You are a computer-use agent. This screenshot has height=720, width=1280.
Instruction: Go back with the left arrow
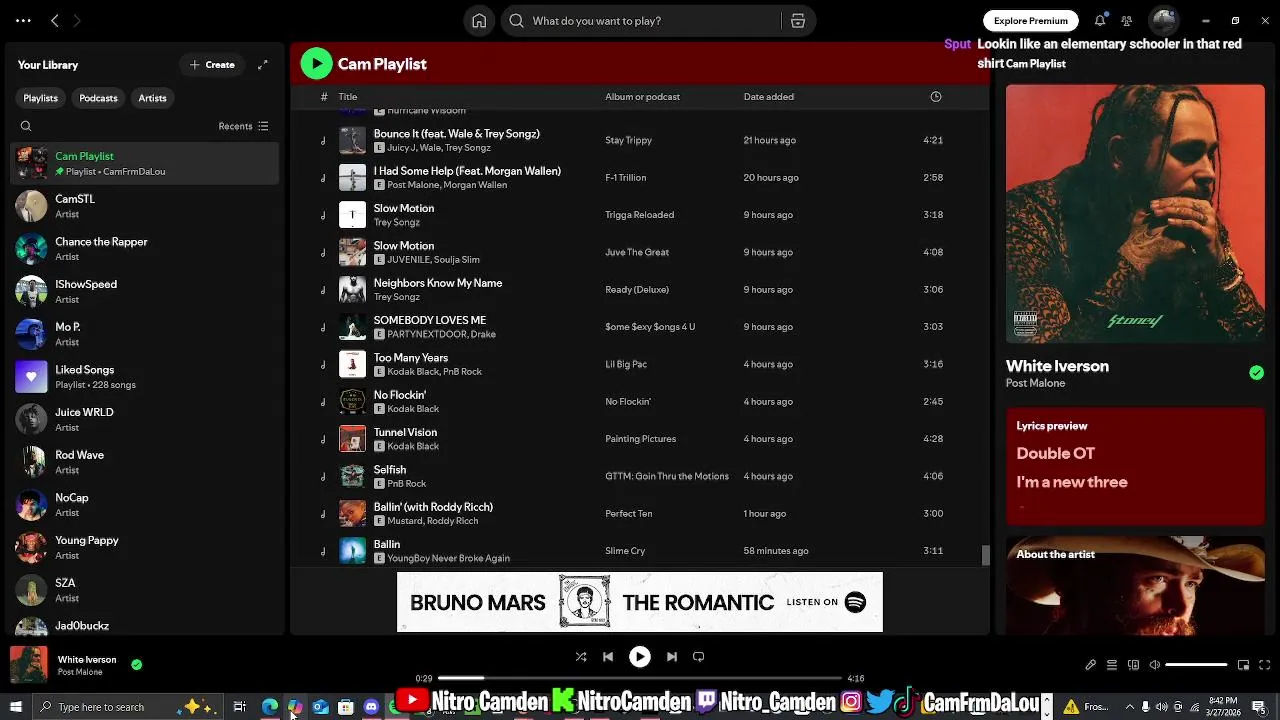click(x=55, y=21)
